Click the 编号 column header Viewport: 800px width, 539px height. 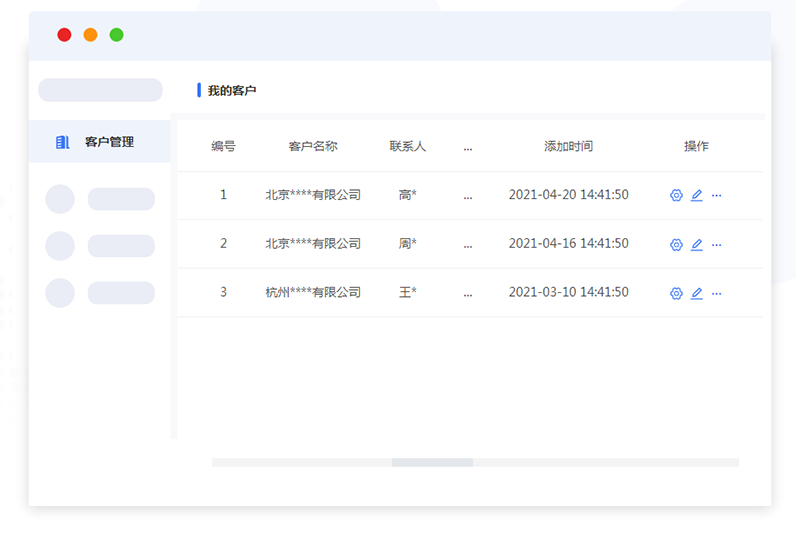[223, 146]
